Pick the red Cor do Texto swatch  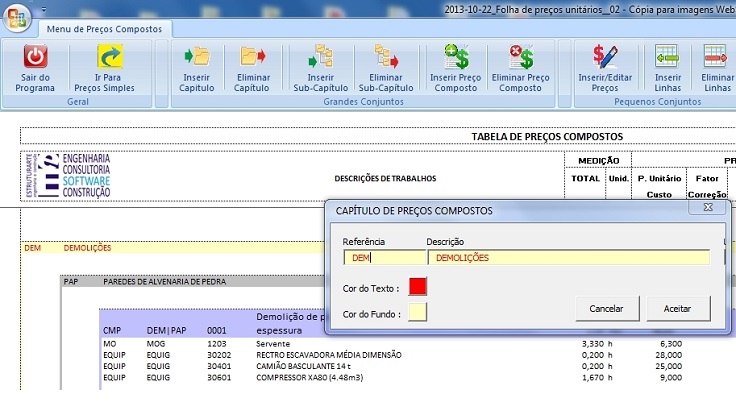click(x=417, y=287)
